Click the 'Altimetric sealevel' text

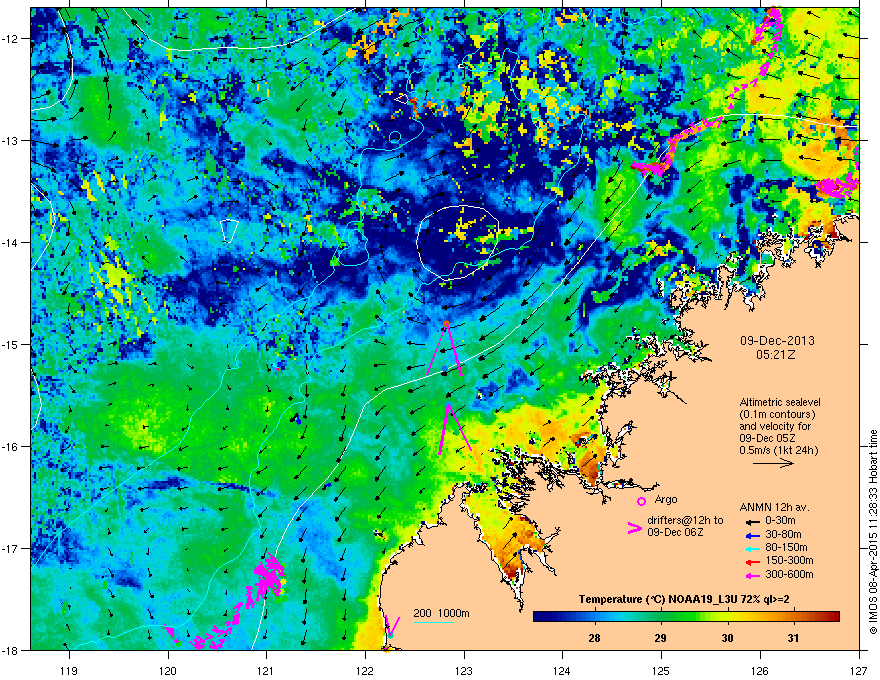[780, 402]
